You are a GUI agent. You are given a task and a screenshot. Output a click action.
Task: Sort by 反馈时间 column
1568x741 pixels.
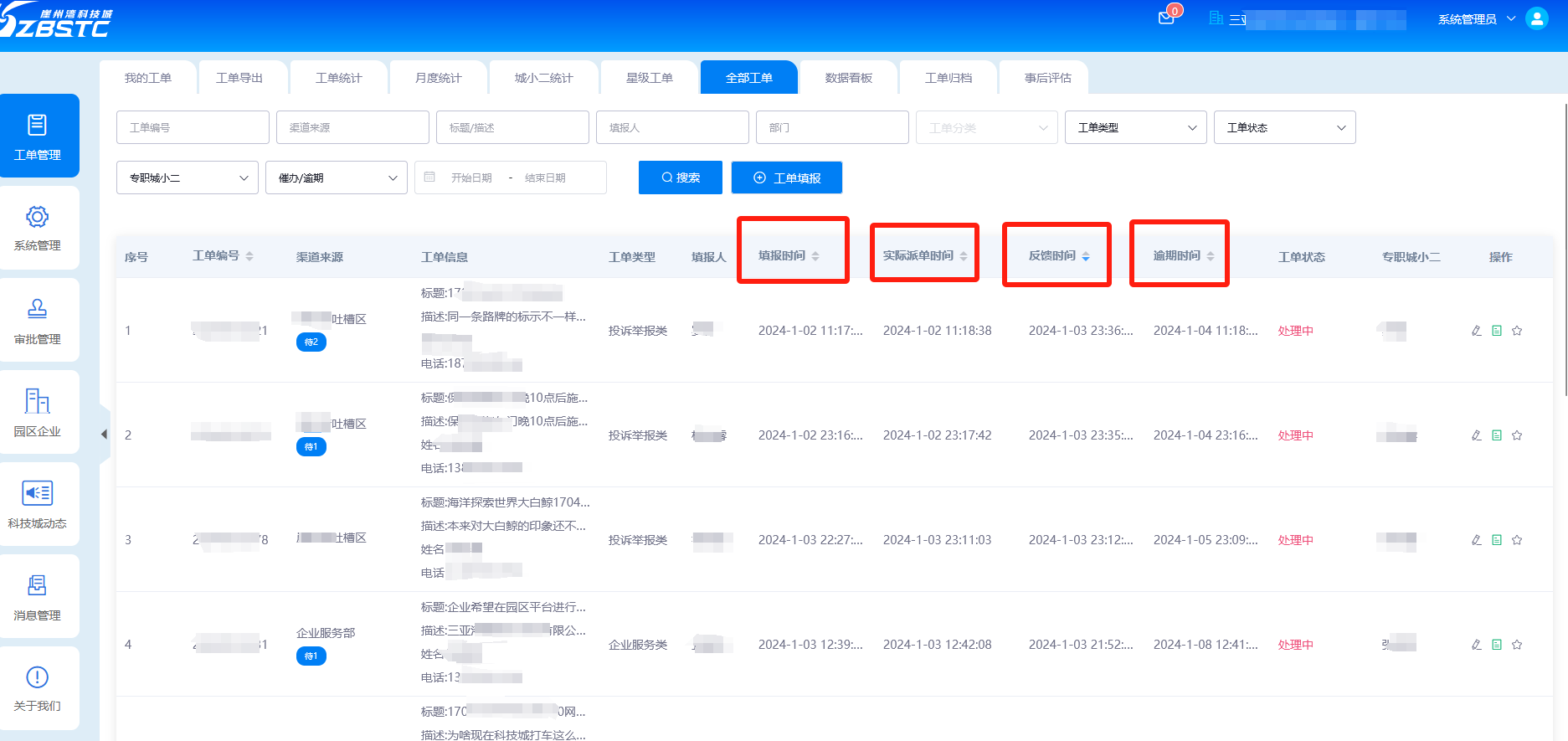(1086, 256)
